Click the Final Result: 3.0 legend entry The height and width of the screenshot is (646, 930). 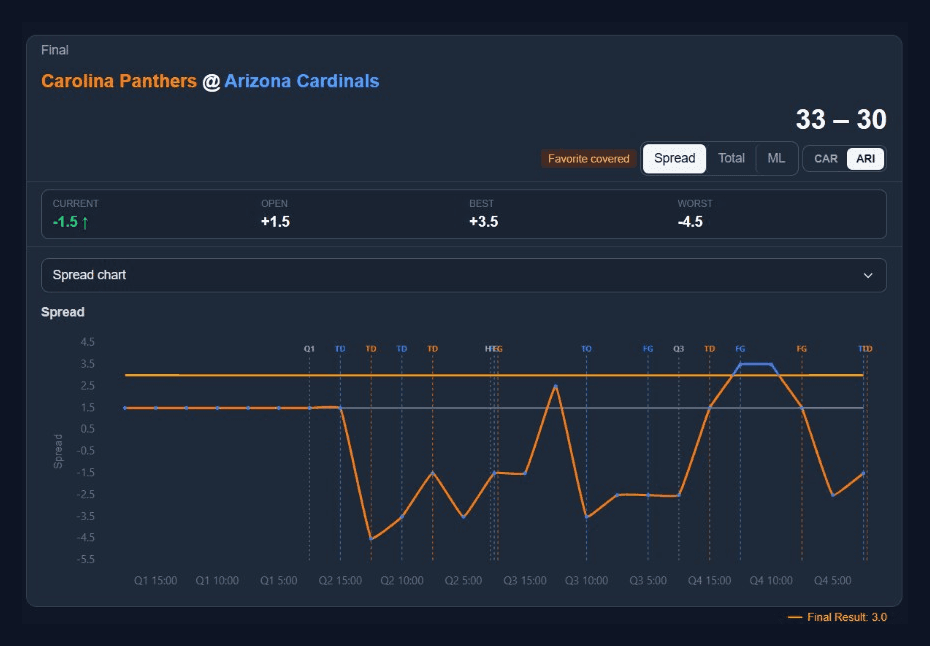tap(837, 618)
